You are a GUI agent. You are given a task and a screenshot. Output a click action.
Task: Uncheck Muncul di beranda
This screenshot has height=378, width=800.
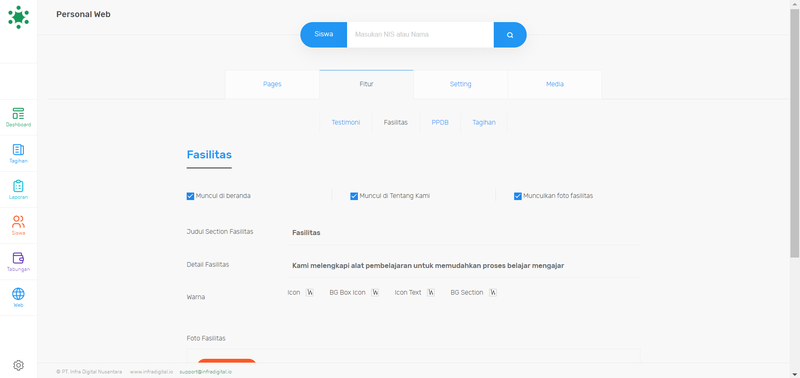pyautogui.click(x=190, y=196)
